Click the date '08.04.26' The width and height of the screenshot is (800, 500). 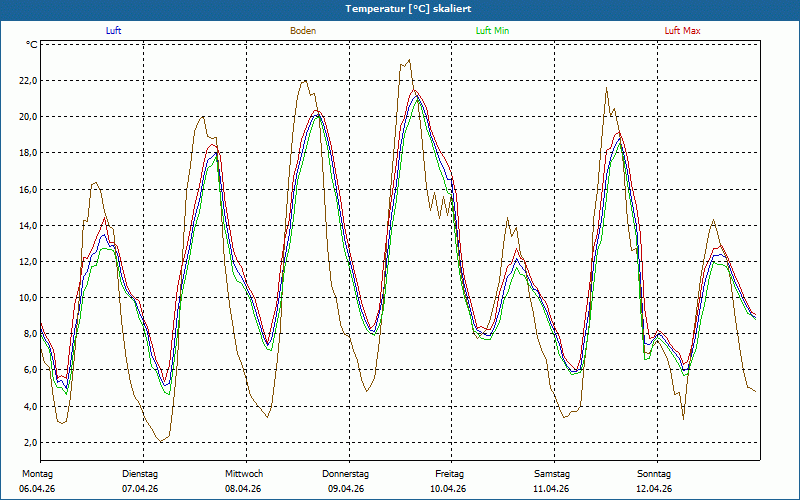[x=243, y=489]
